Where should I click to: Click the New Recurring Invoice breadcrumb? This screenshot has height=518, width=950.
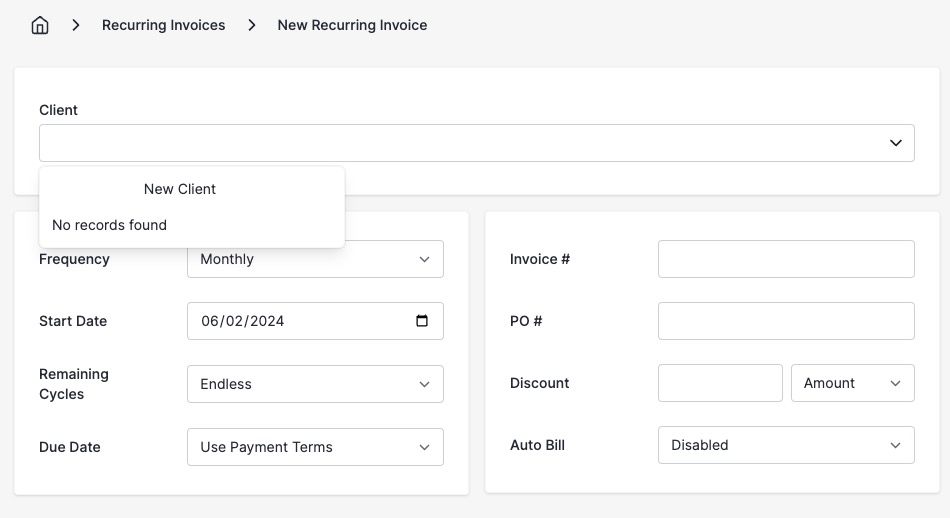point(352,25)
